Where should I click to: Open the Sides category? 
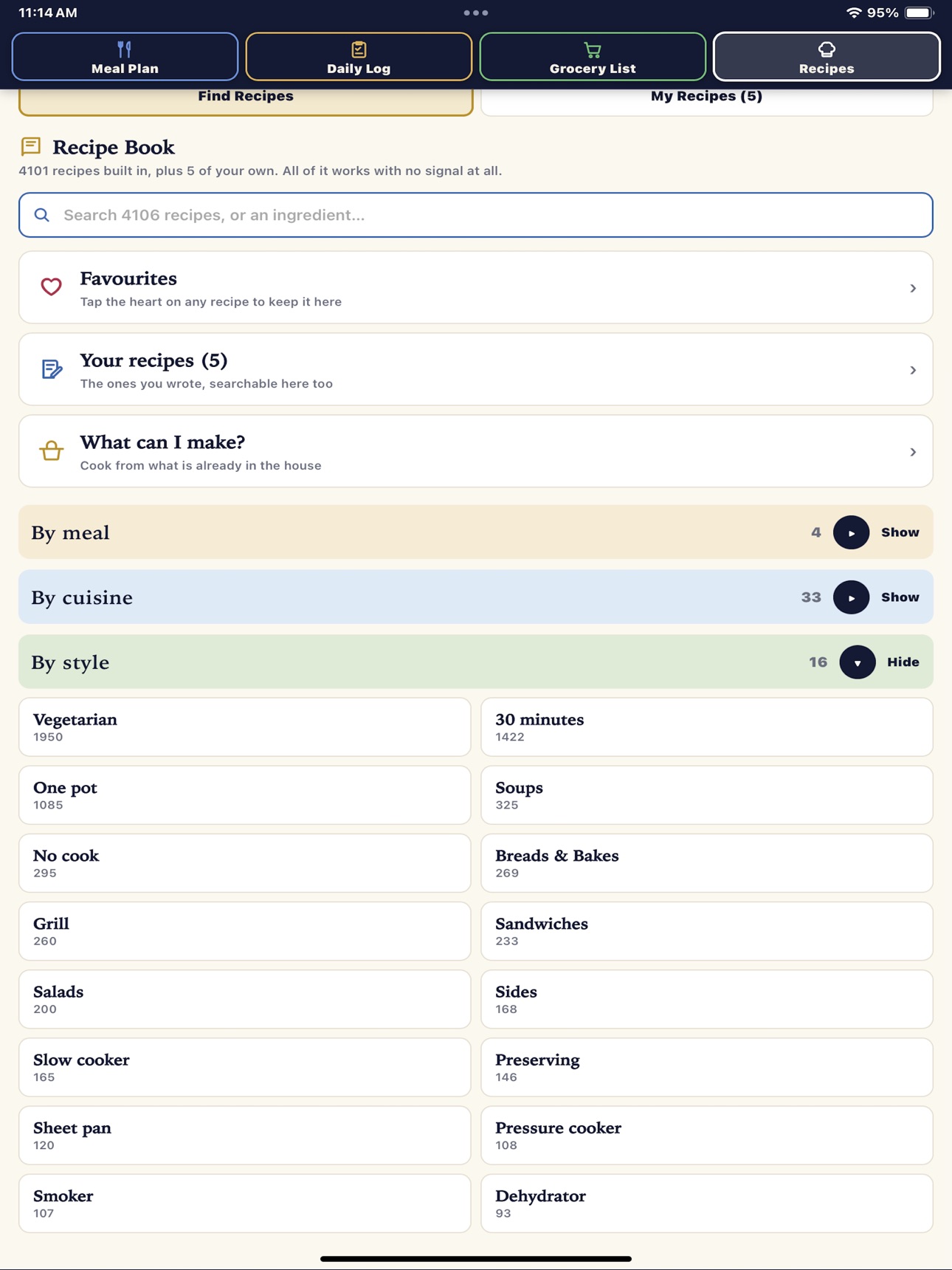pyautogui.click(x=707, y=999)
